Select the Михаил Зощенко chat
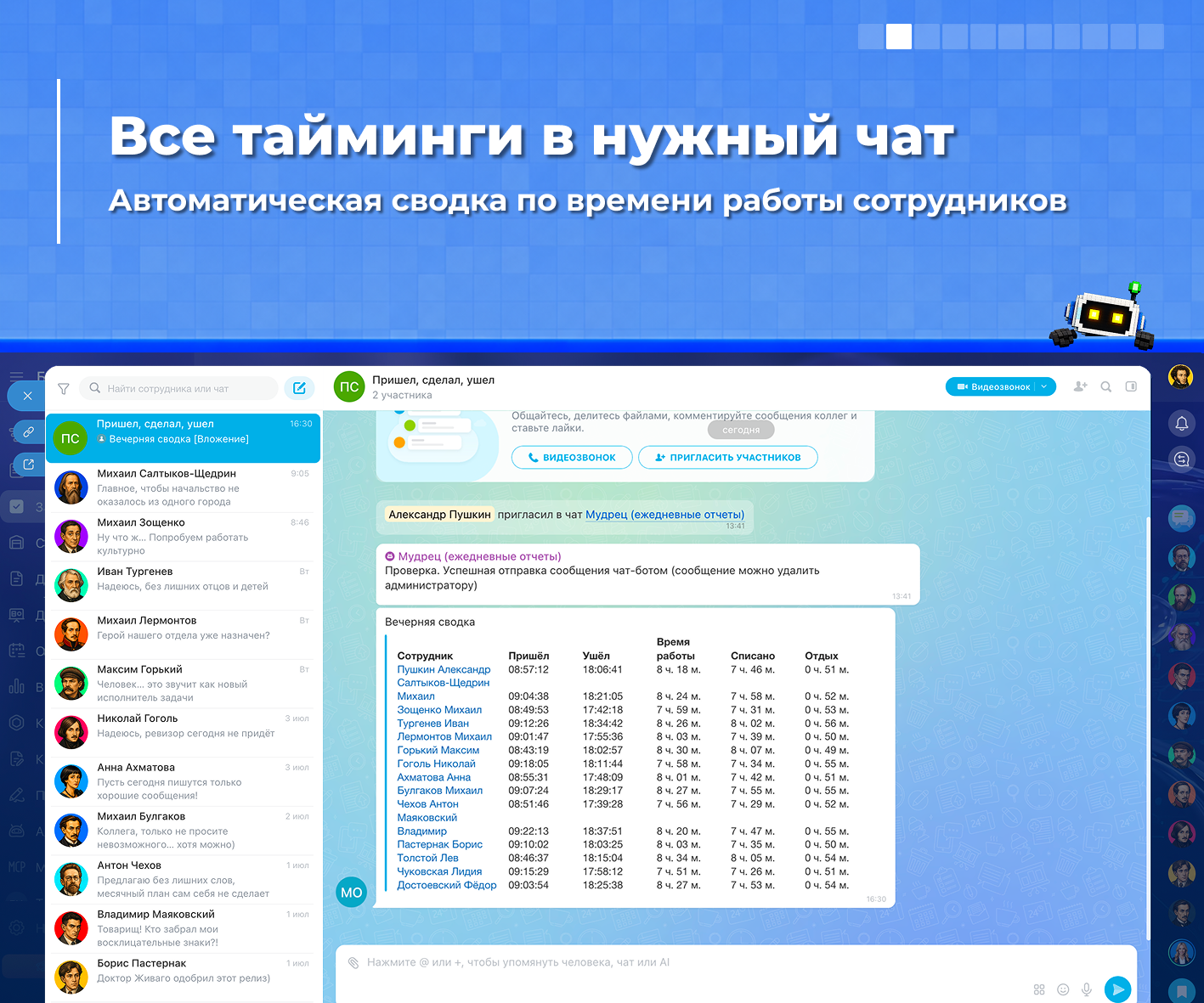This screenshot has width=1204, height=1003. (x=183, y=537)
